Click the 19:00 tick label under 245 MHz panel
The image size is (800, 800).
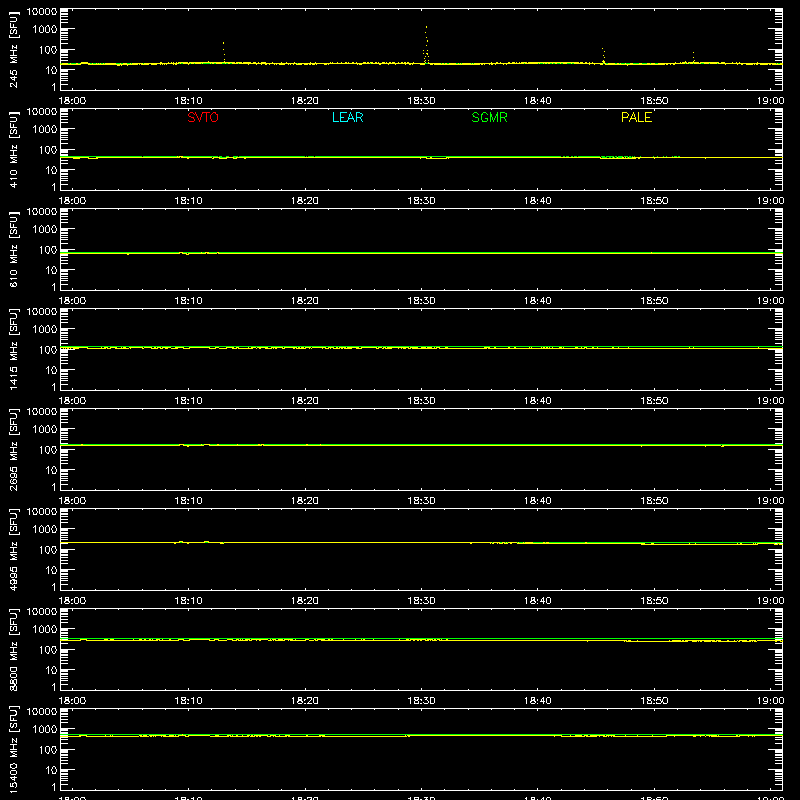point(770,101)
